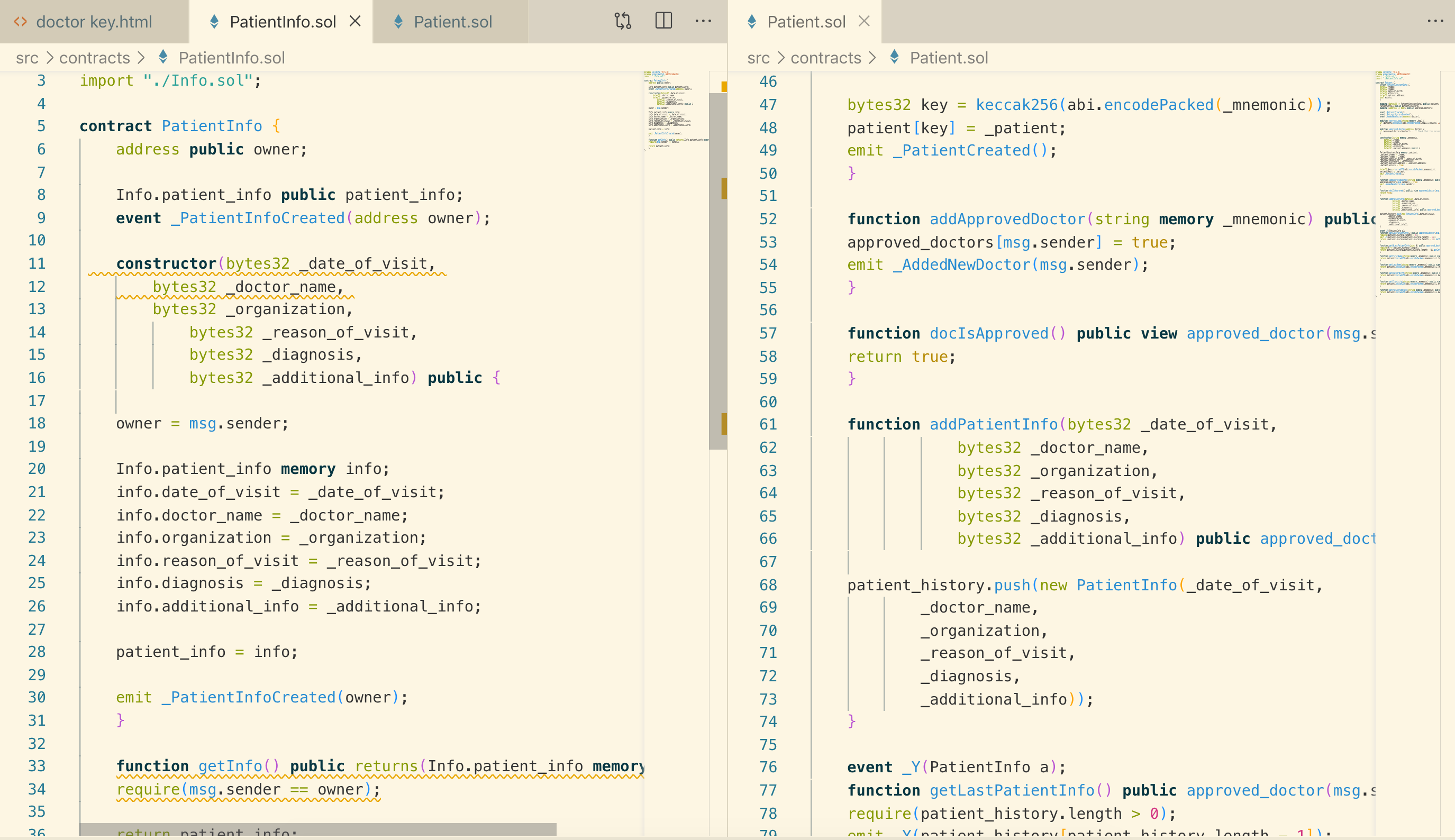Viewport: 1455px width, 840px height.
Task: Click the Solidity icon in PatientInfo.sol breadcrumb
Action: click(x=163, y=57)
